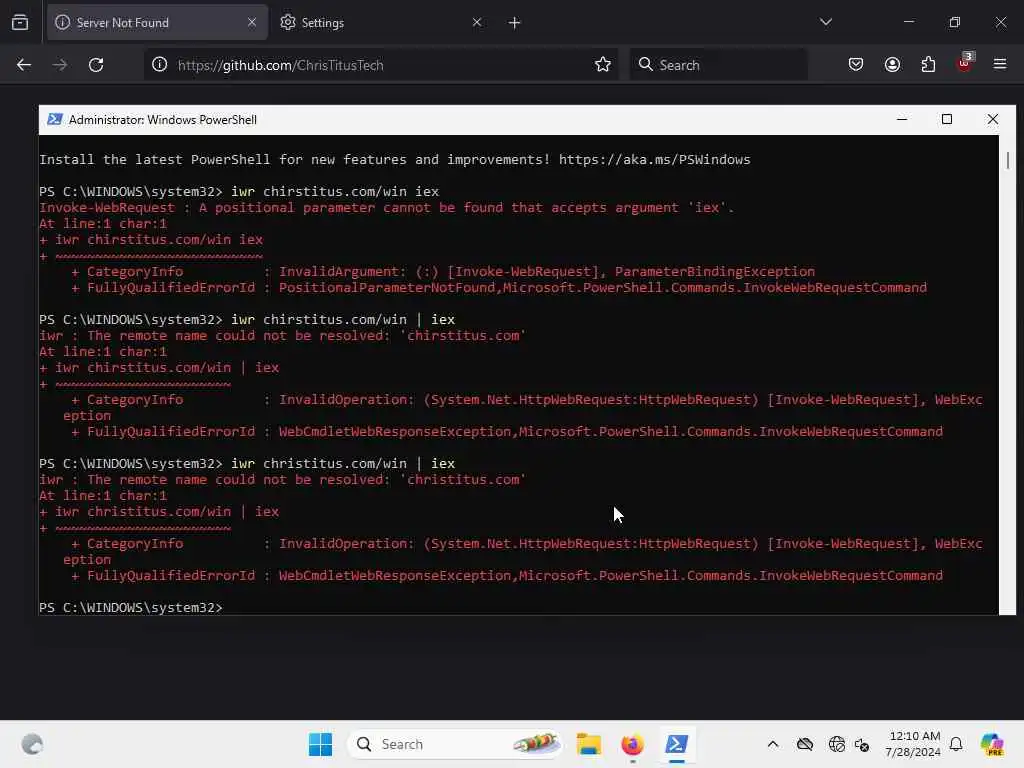Open the Windows widgets icon on taskbar
The image size is (1024, 768).
pyautogui.click(x=32, y=744)
